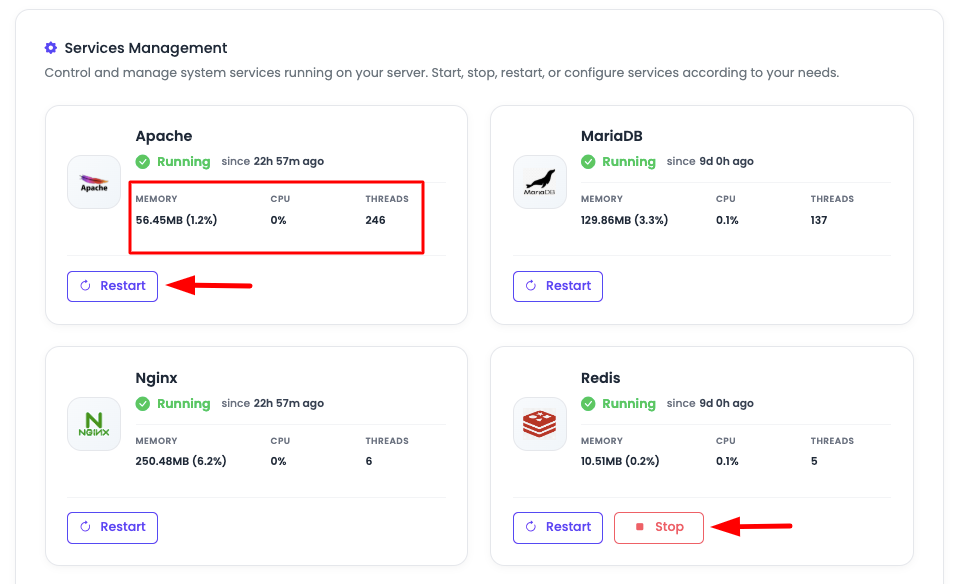
Task: Click the MariaDB seal logo icon
Action: [540, 182]
